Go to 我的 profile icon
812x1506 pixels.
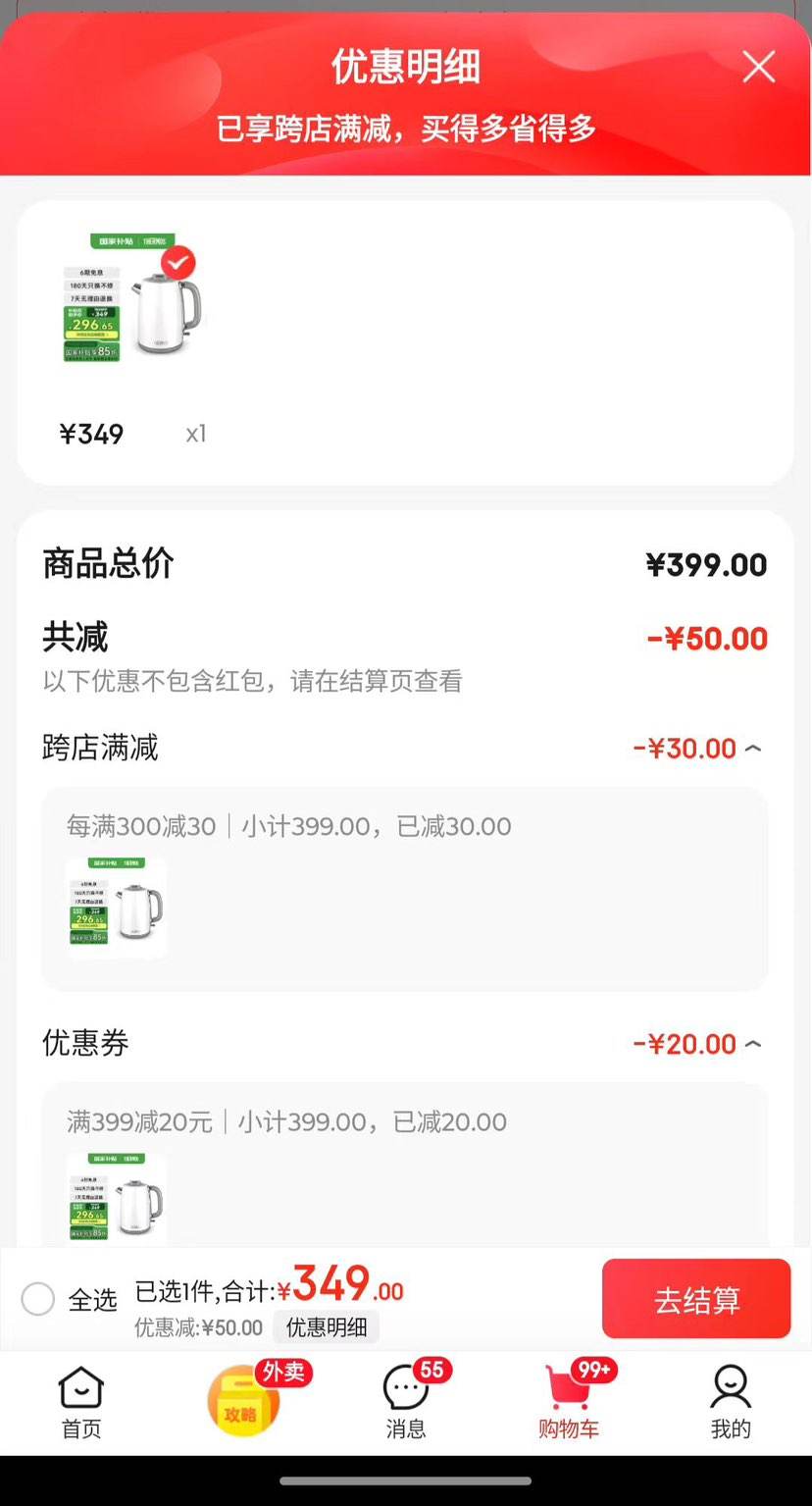tap(730, 1399)
